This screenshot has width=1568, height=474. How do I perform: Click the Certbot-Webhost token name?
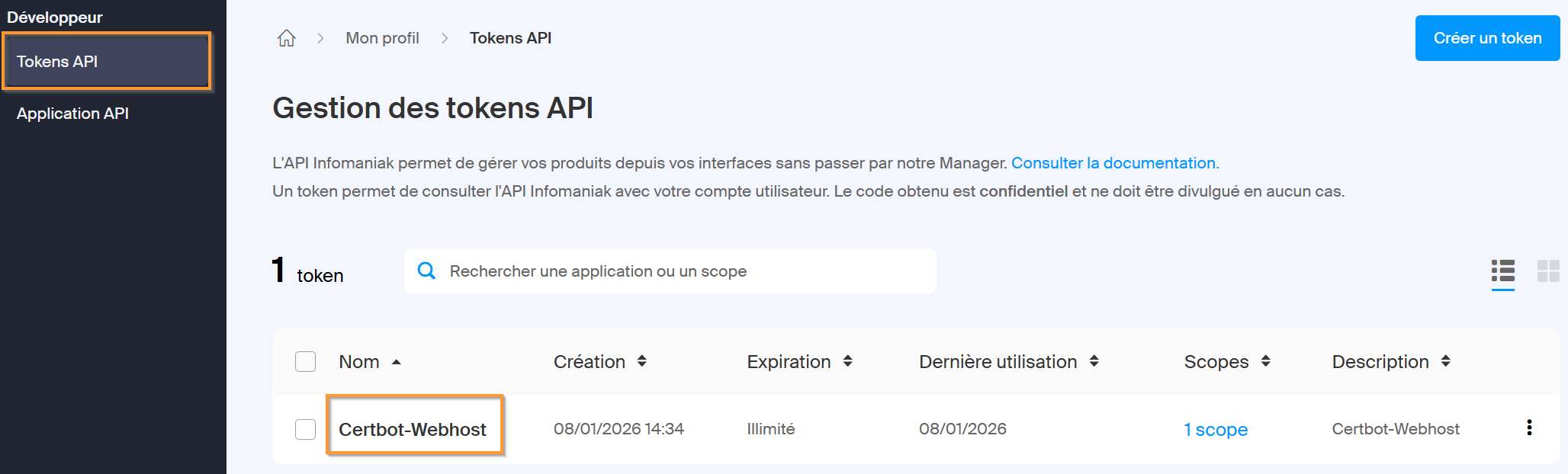[x=413, y=430]
